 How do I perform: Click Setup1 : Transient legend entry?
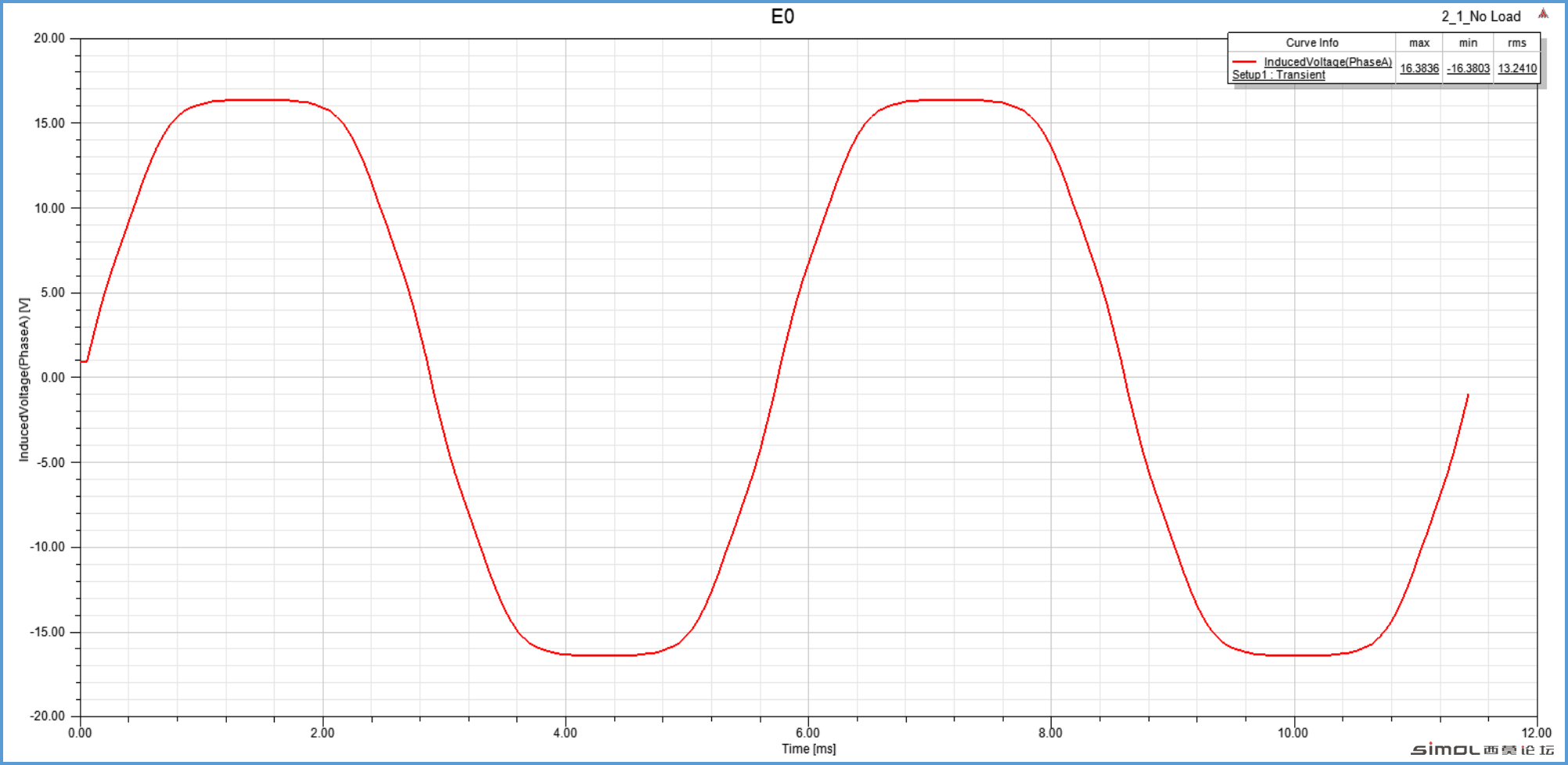tap(1278, 75)
